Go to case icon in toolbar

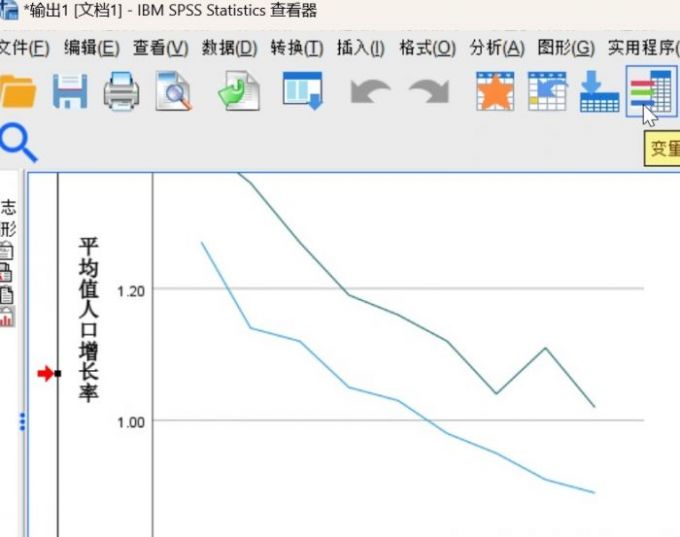[547, 91]
